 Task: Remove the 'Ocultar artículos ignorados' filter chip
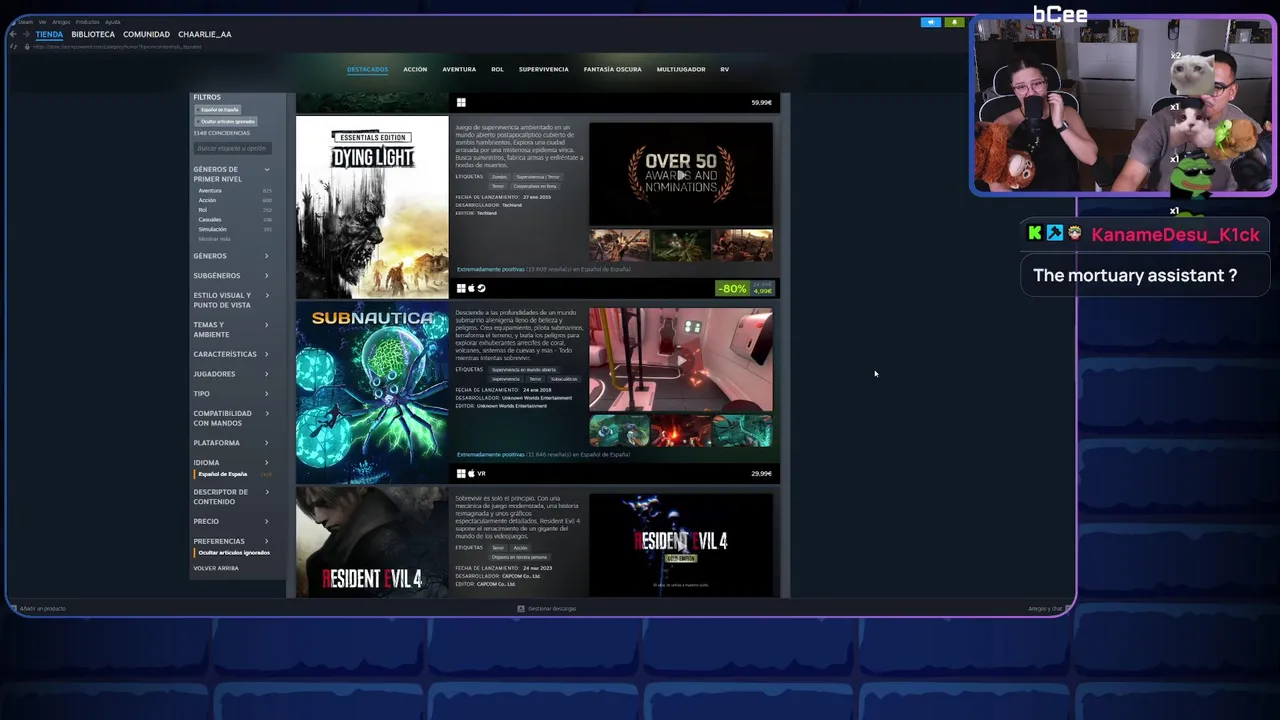(x=227, y=121)
